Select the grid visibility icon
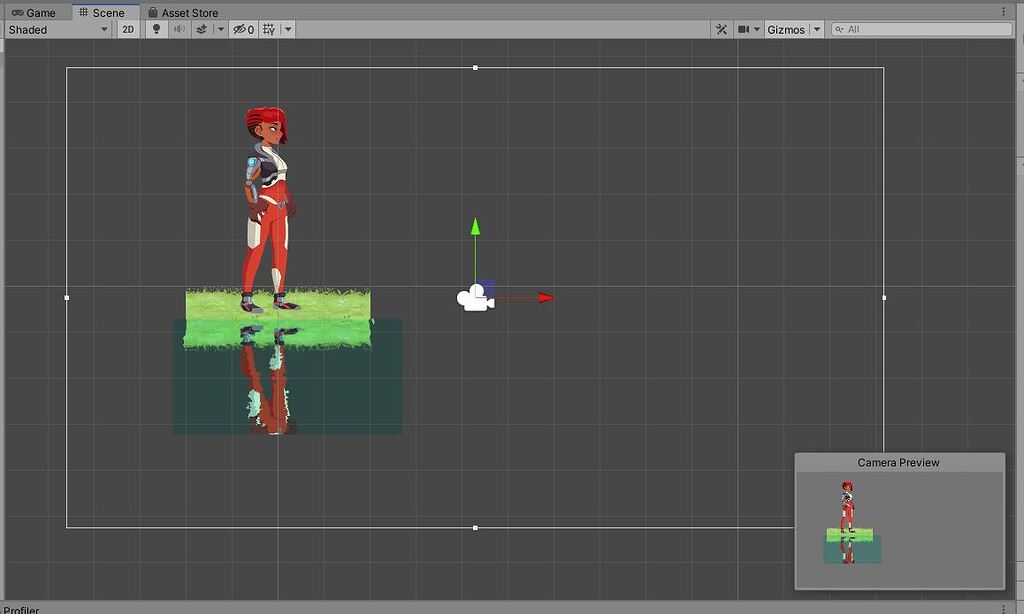The height and width of the screenshot is (614, 1024). (x=270, y=29)
